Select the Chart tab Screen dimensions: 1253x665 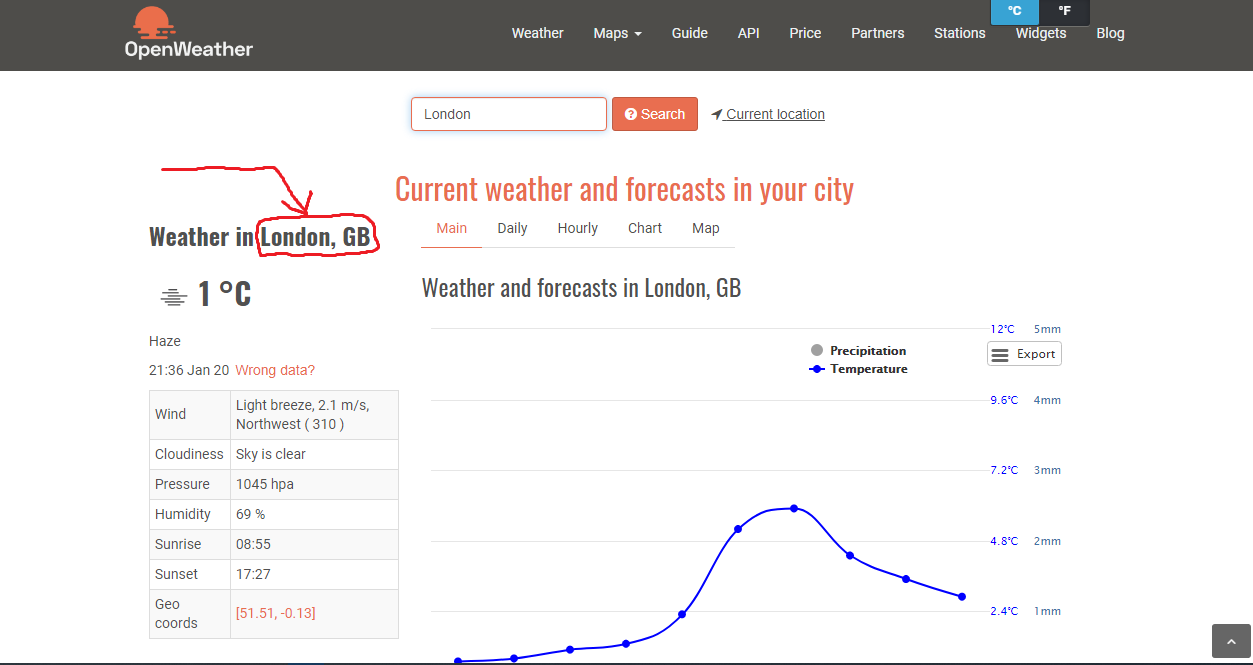[x=644, y=228]
